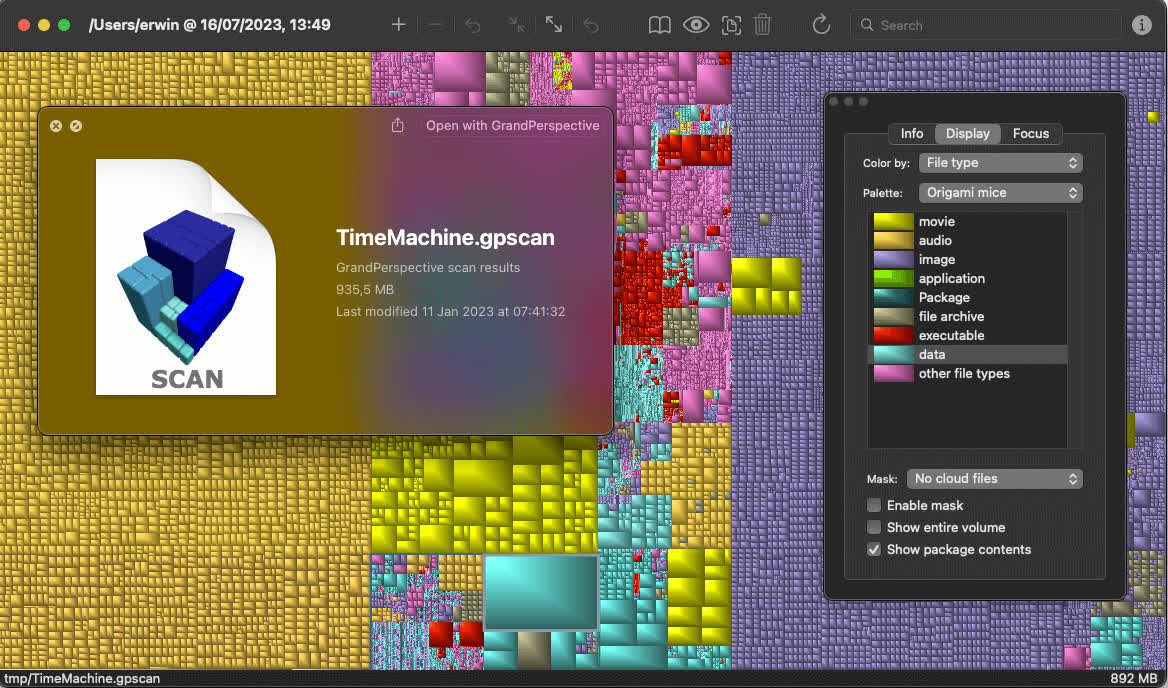Click the zoom in plus icon
Image resolution: width=1168 pixels, height=688 pixels.
click(x=399, y=25)
